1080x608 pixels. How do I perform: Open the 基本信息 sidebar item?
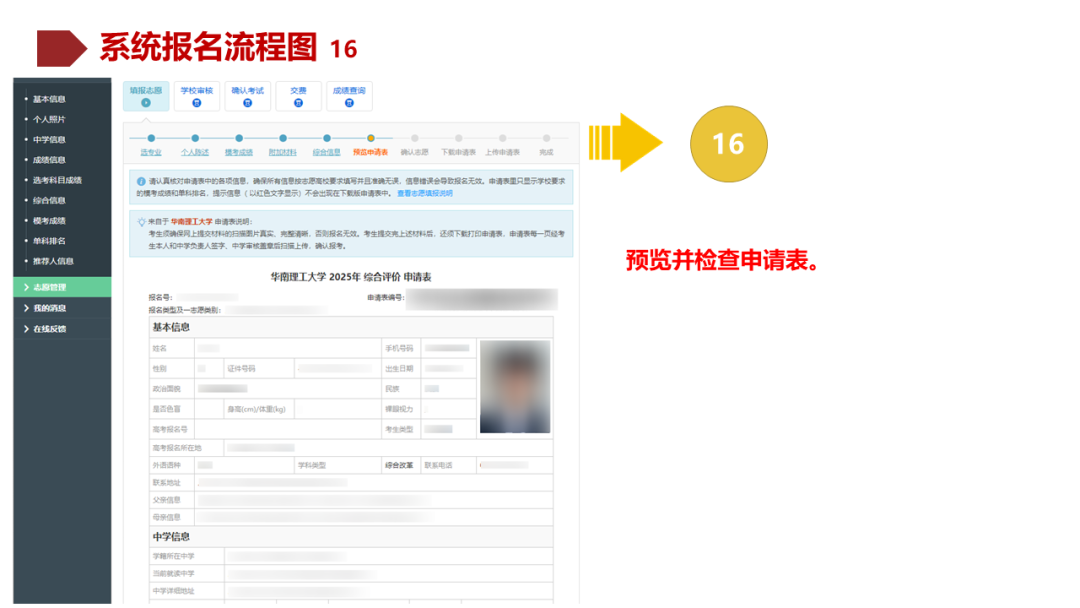[49, 99]
